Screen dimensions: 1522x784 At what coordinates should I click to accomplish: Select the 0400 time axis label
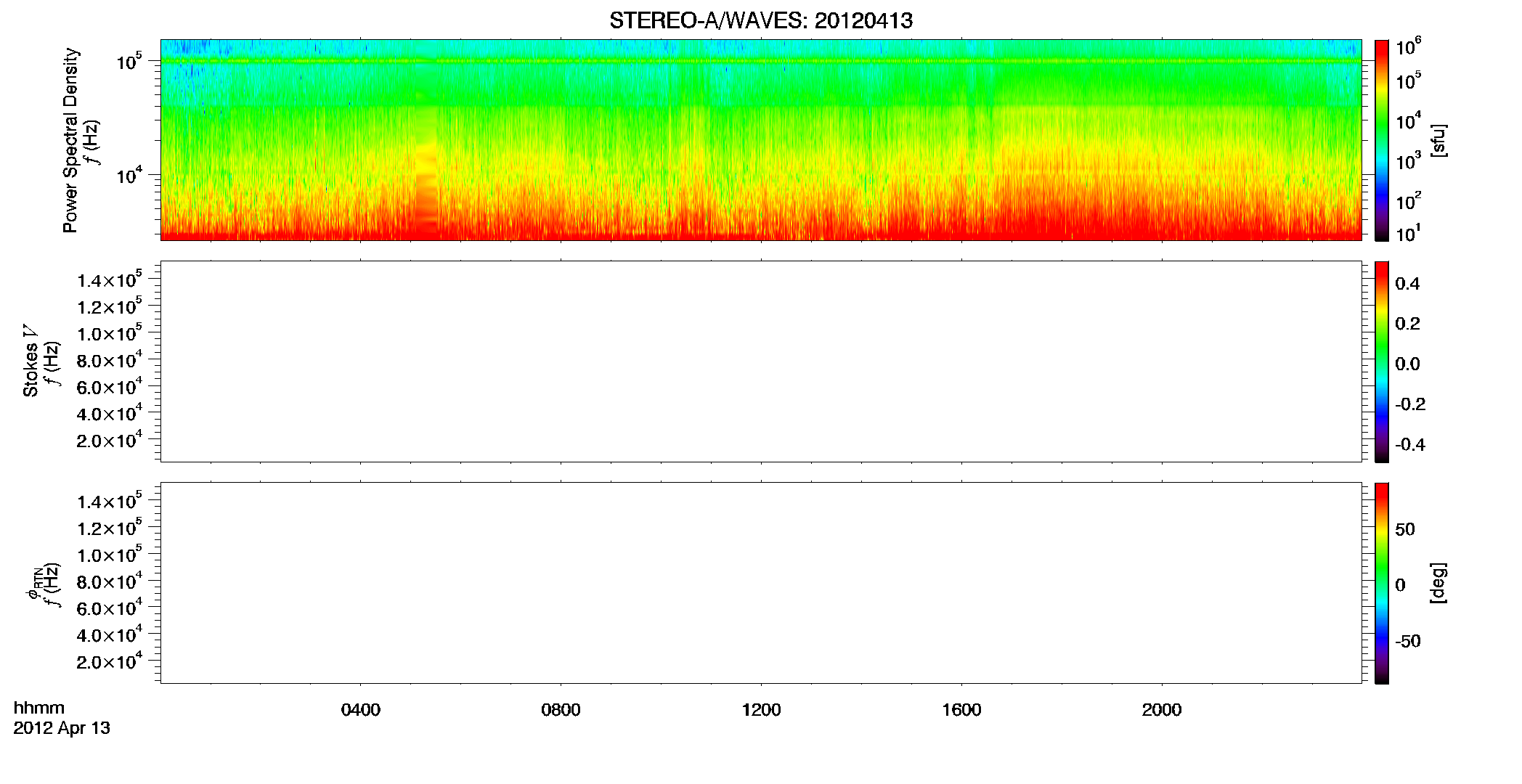pos(361,710)
